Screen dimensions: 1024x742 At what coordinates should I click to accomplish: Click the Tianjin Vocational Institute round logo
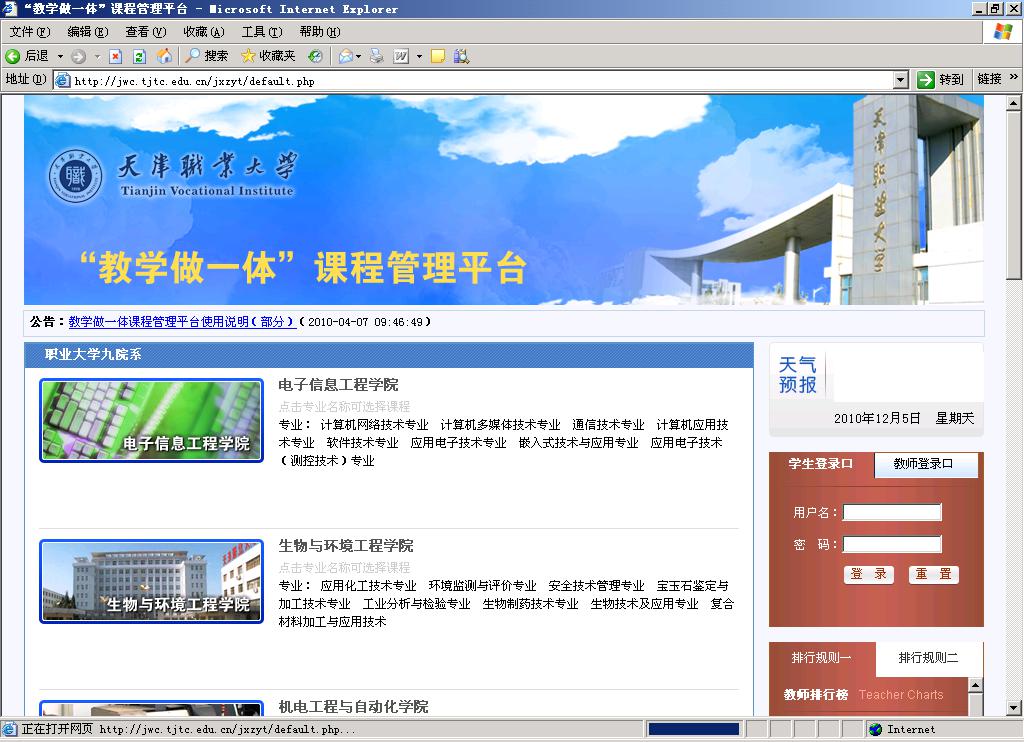[x=76, y=176]
